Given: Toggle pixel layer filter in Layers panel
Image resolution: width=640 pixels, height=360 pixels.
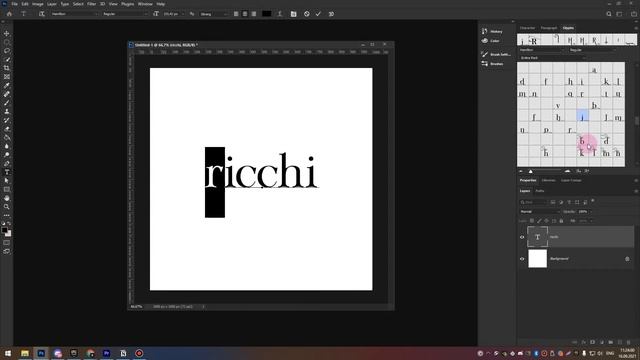Looking at the screenshot, I should pyautogui.click(x=553, y=202).
